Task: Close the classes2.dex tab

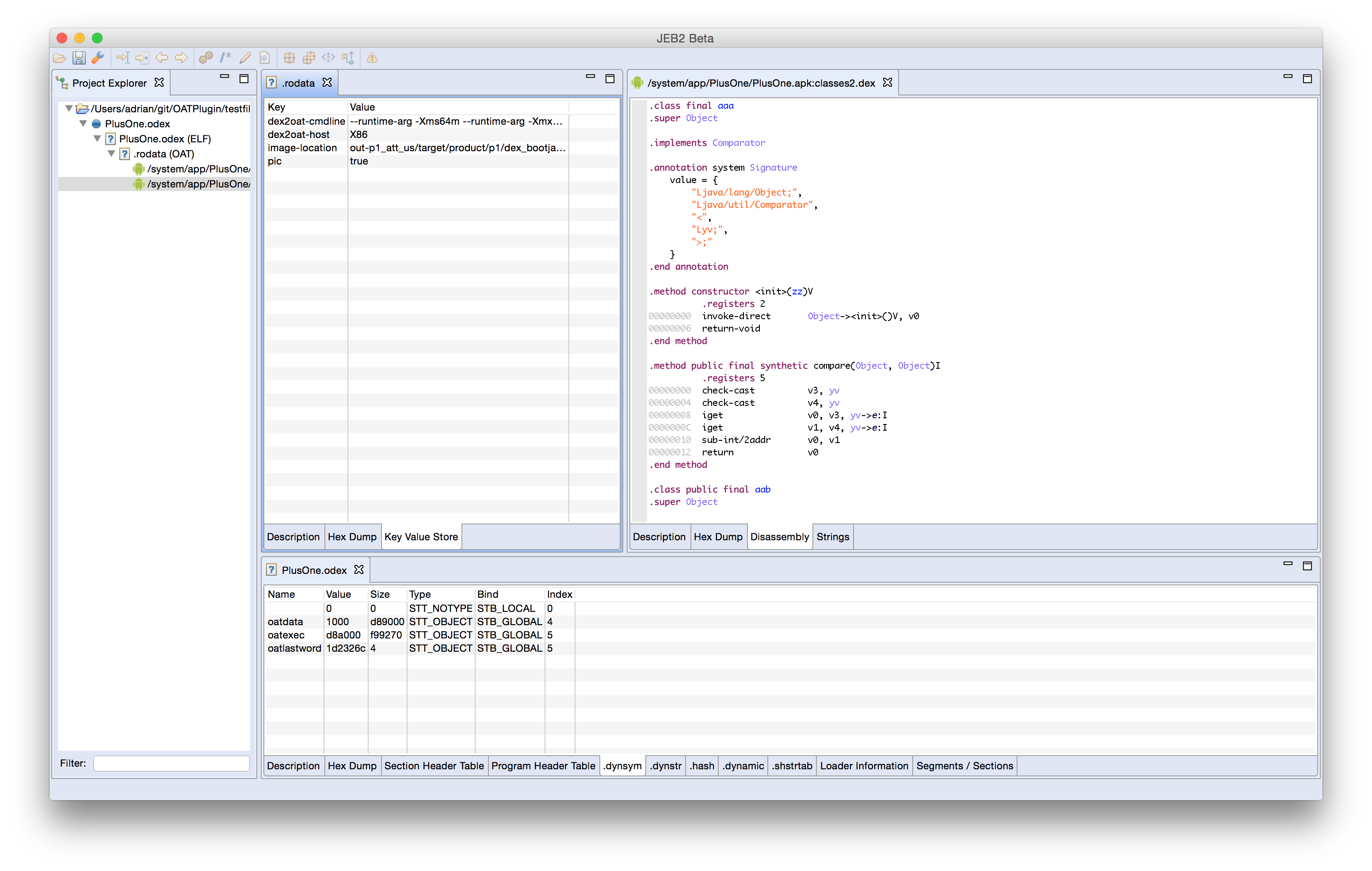Action: (888, 83)
